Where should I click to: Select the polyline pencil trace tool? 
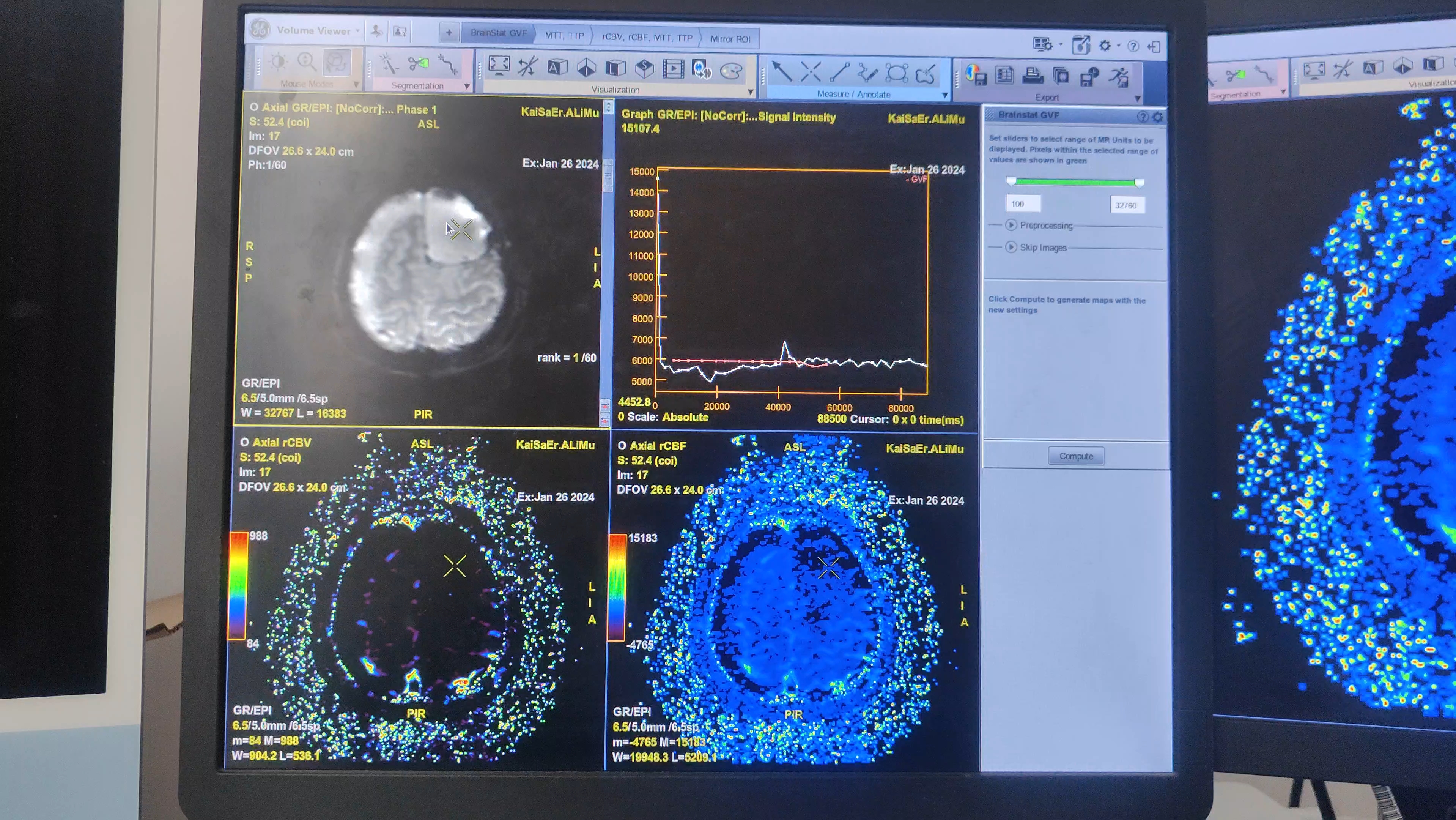[x=867, y=73]
